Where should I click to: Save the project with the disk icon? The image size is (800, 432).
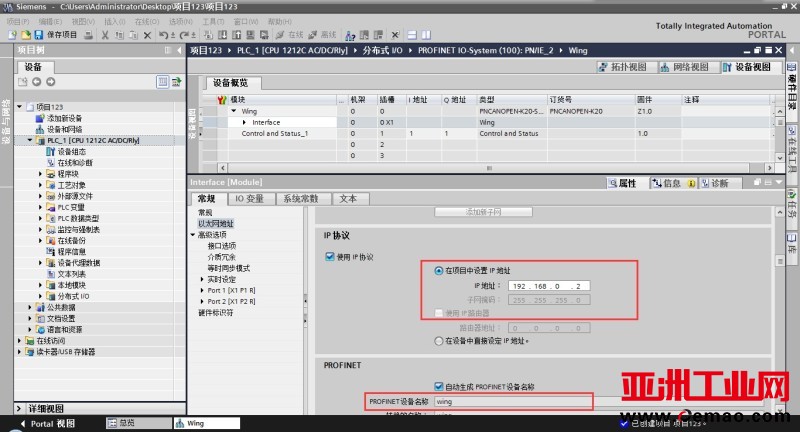(x=38, y=35)
